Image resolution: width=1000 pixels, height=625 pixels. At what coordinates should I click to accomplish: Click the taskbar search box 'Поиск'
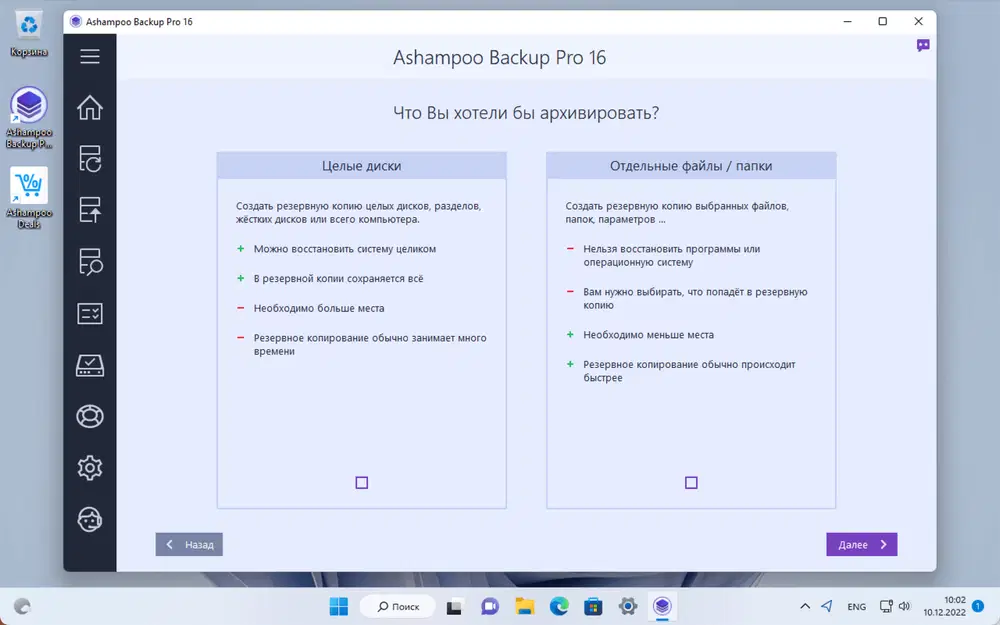click(x=398, y=607)
